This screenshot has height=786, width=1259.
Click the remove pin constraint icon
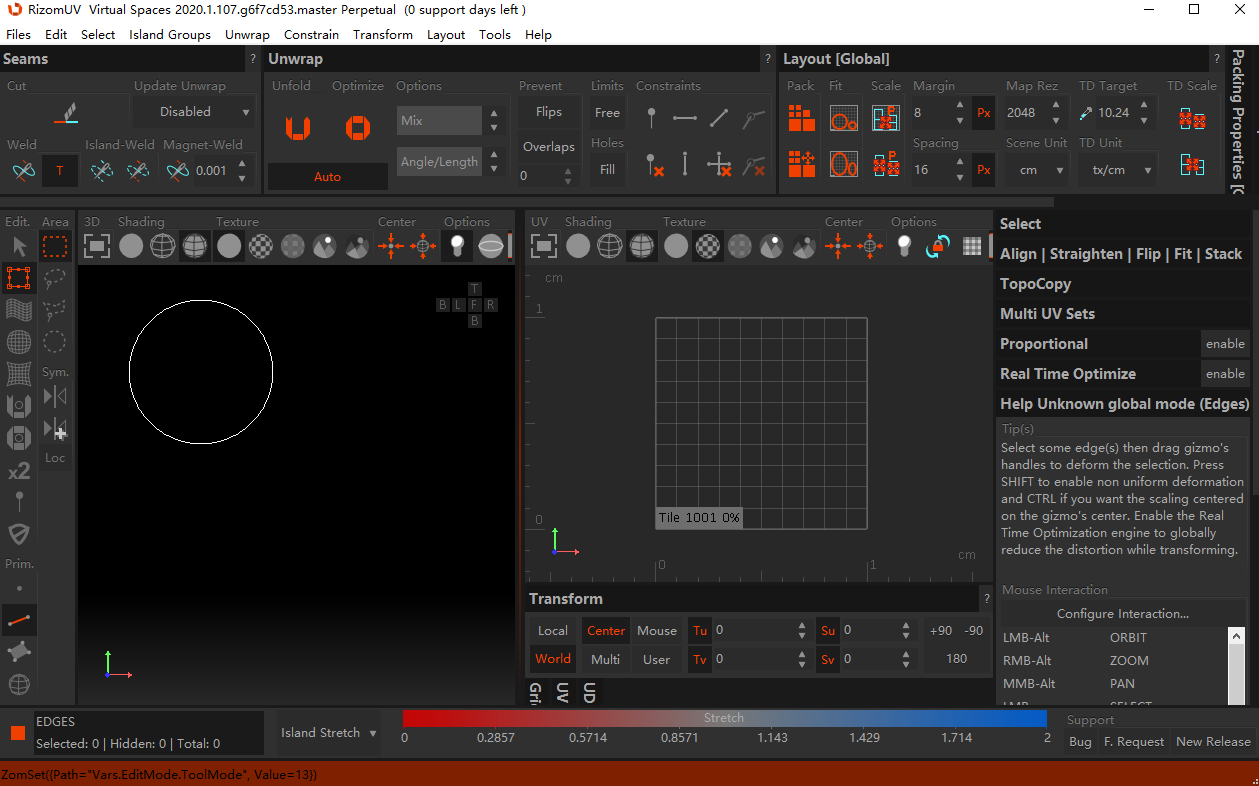(654, 164)
